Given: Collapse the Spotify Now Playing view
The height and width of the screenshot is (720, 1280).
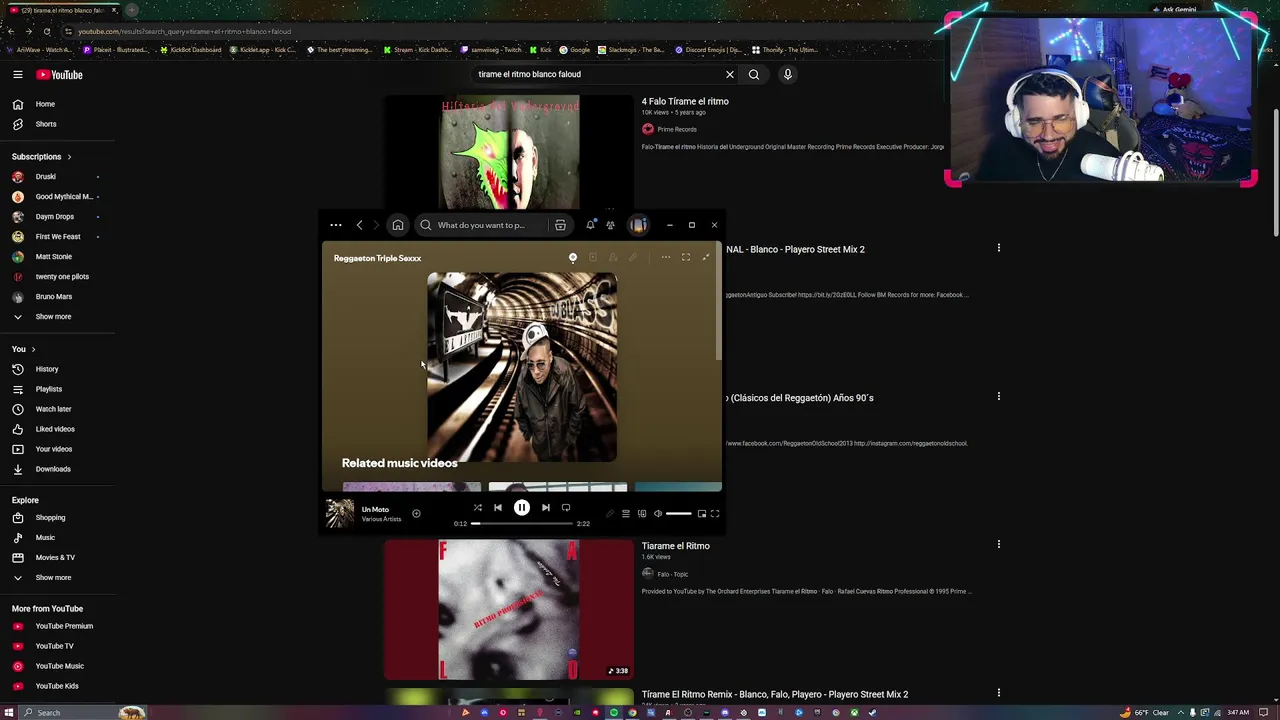Looking at the screenshot, I should (x=706, y=258).
